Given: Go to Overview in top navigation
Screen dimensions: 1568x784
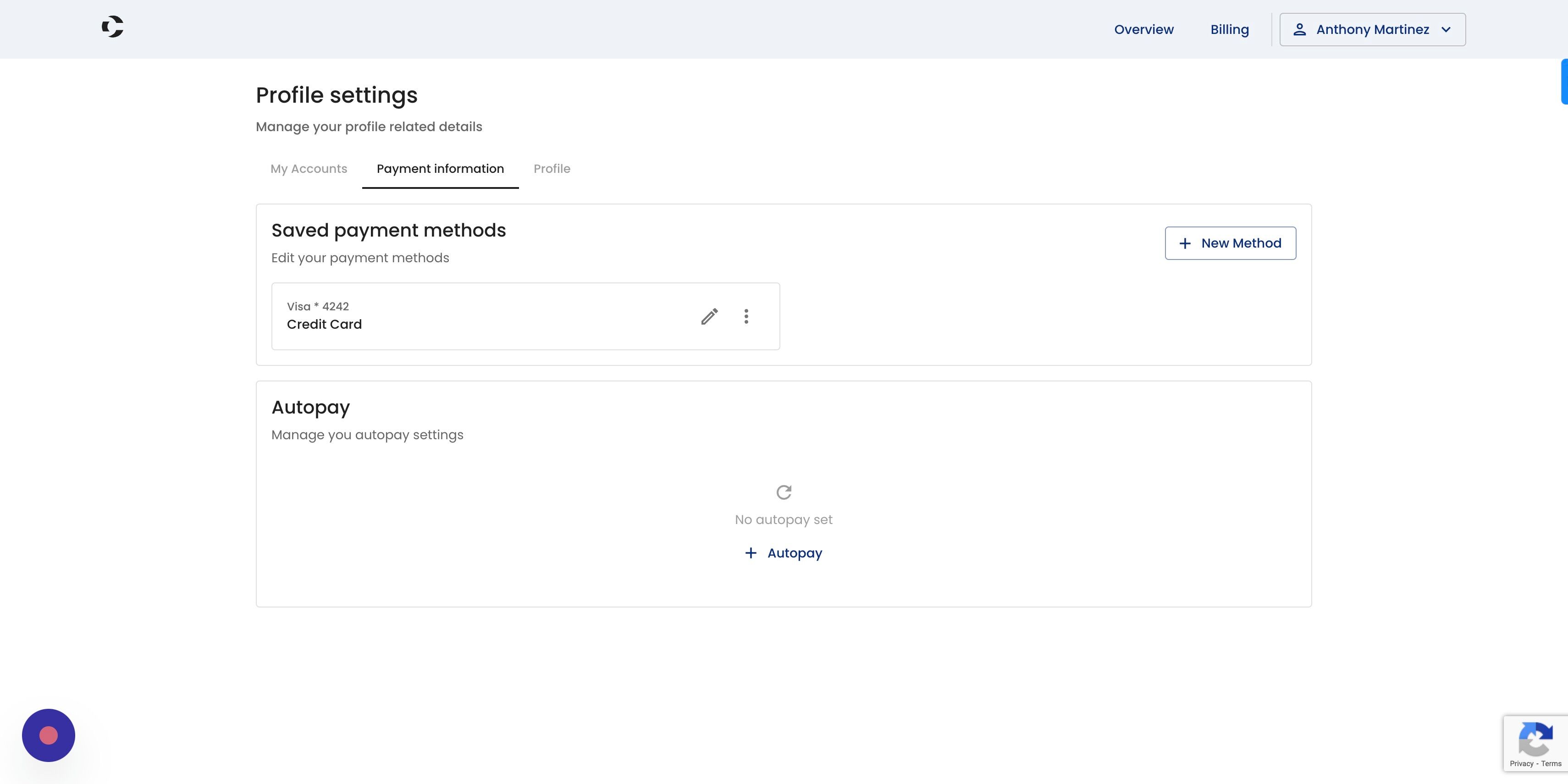Looking at the screenshot, I should click(x=1144, y=29).
